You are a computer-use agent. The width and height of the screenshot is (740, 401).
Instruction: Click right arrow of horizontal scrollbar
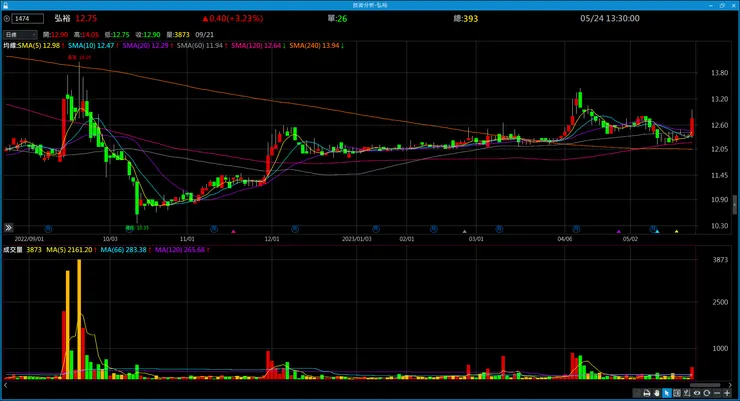pyautogui.click(x=730, y=385)
